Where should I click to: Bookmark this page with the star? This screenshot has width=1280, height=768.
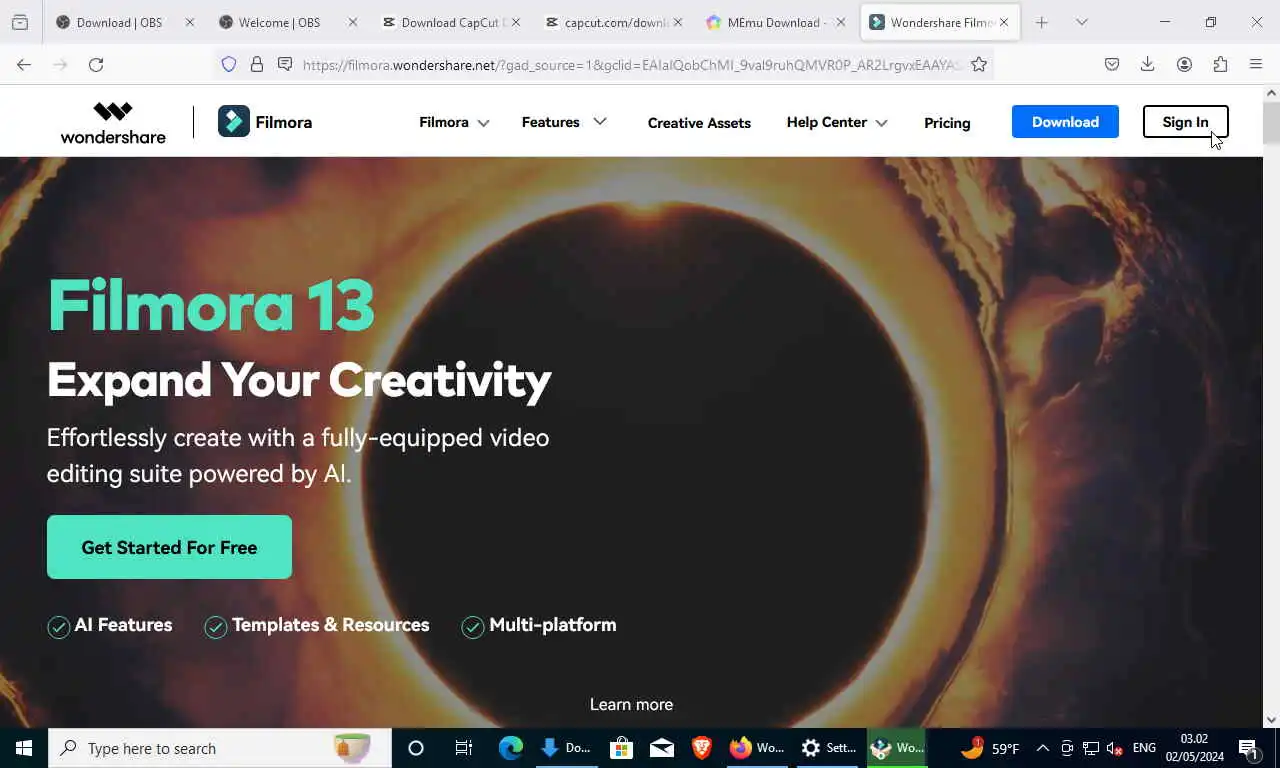tap(979, 64)
